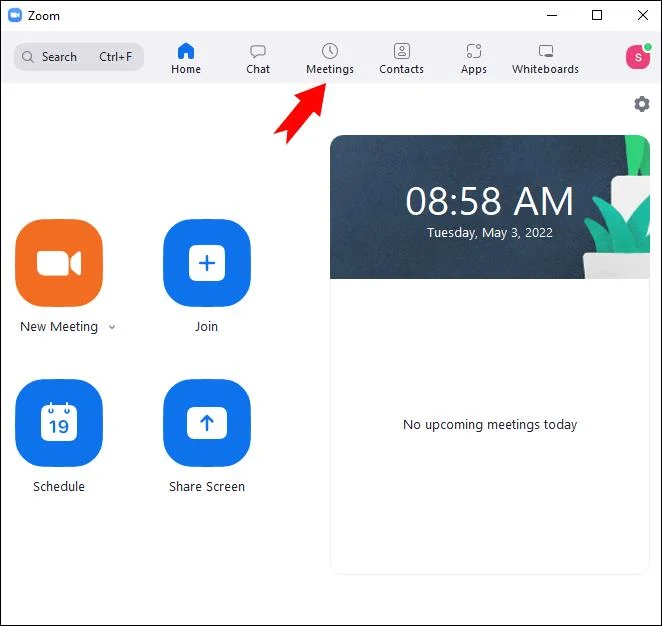Viewport: 662px width, 626px height.
Task: Click the clock banner showing 08:58 AM
Action: [x=490, y=207]
